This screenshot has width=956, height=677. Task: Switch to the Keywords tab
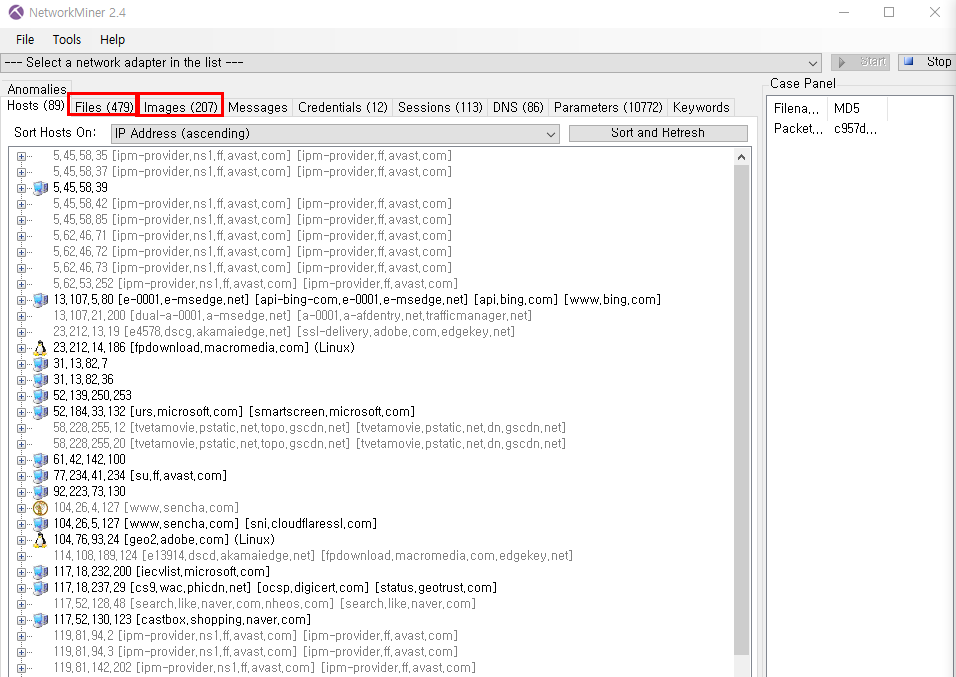coord(701,107)
